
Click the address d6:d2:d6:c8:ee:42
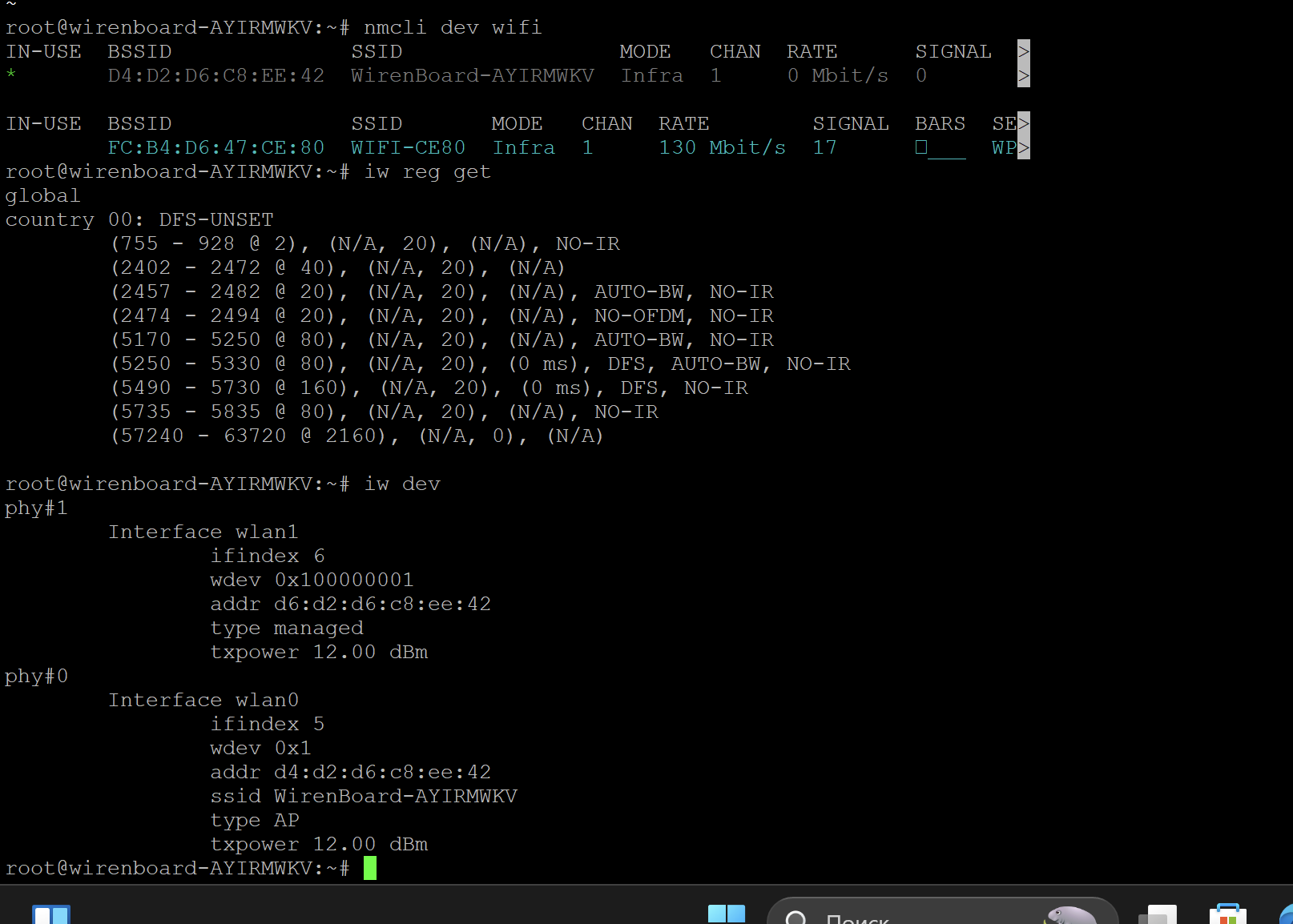pos(383,604)
